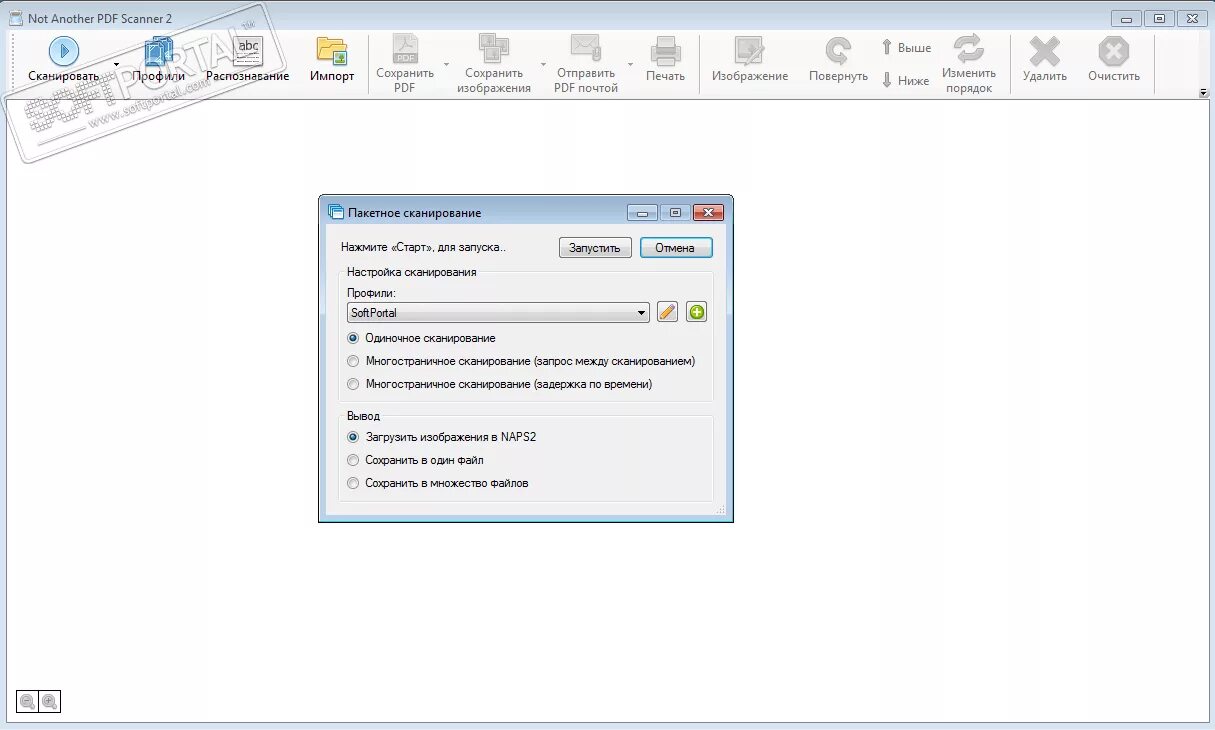Click the NAPS2 app icon in the main title bar
Image resolution: width=1215 pixels, height=730 pixels.
(x=15, y=17)
